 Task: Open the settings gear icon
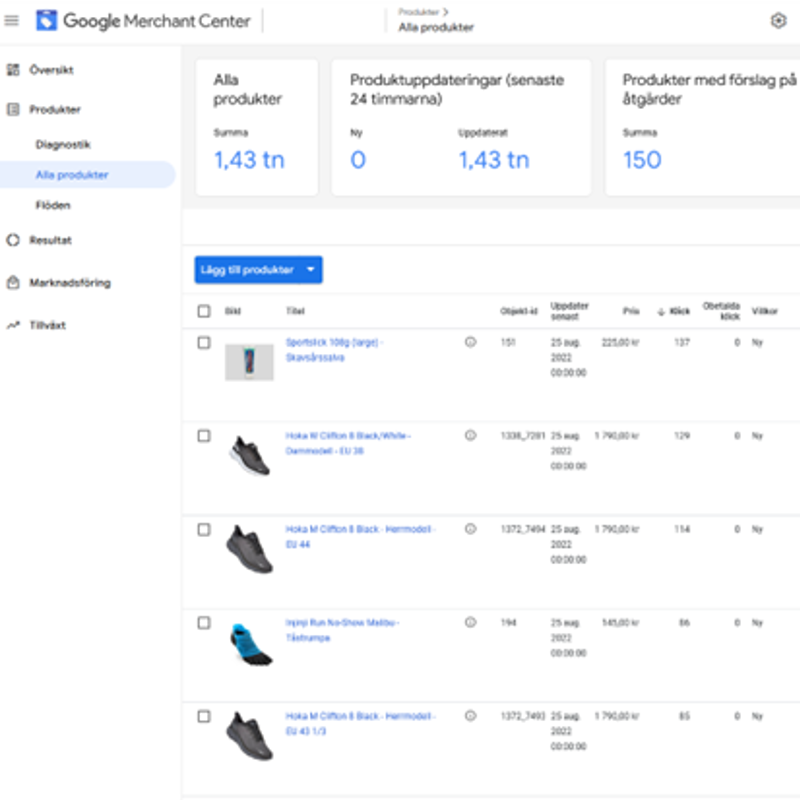pos(778,21)
